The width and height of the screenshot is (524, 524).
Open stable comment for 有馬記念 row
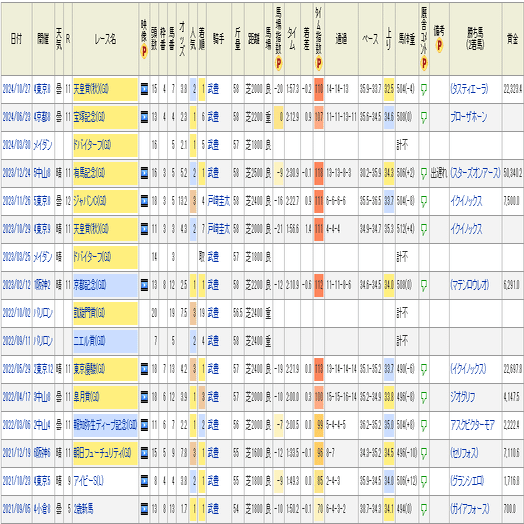click(424, 174)
